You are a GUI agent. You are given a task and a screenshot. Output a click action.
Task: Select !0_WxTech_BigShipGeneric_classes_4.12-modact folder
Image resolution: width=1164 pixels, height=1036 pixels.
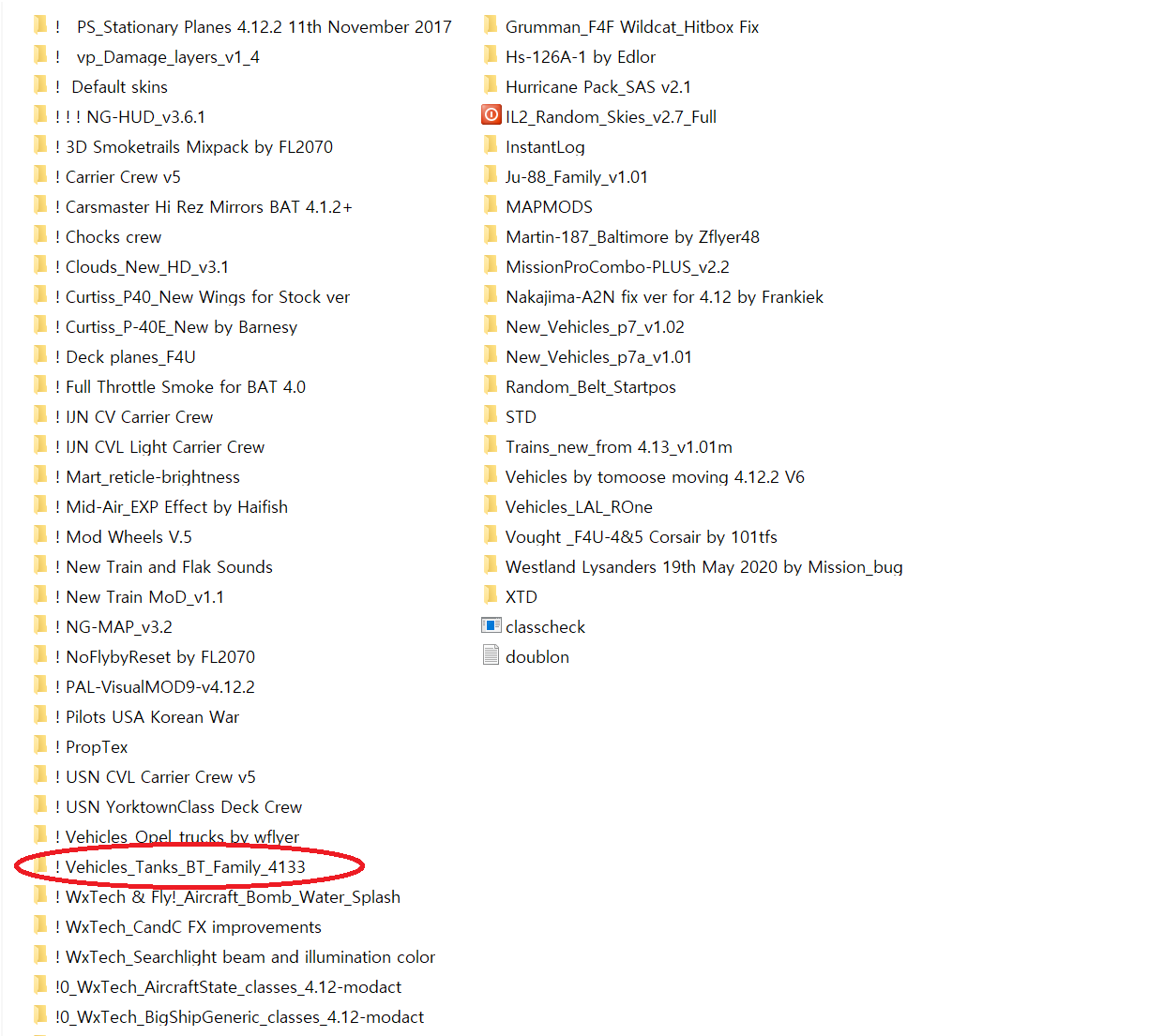239,1017
